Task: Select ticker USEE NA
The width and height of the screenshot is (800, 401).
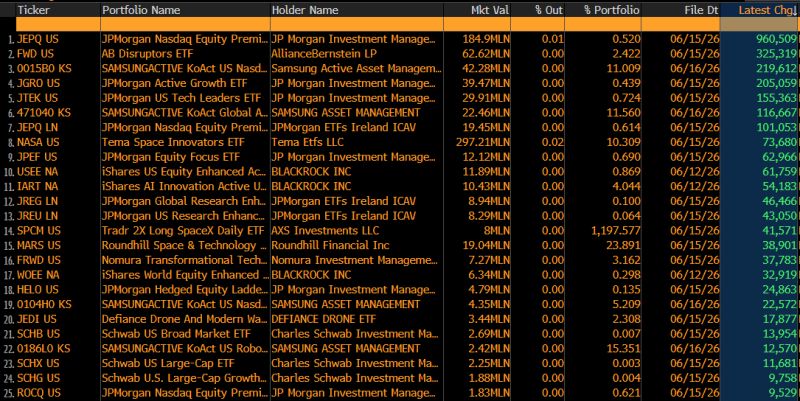Action: pos(37,171)
